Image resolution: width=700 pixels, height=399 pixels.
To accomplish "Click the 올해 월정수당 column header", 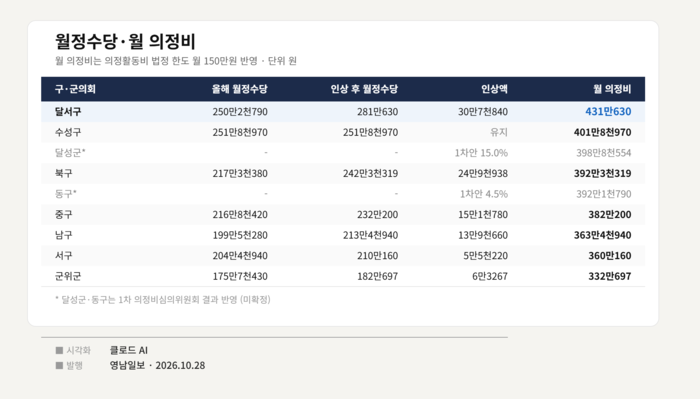I will [x=240, y=89].
